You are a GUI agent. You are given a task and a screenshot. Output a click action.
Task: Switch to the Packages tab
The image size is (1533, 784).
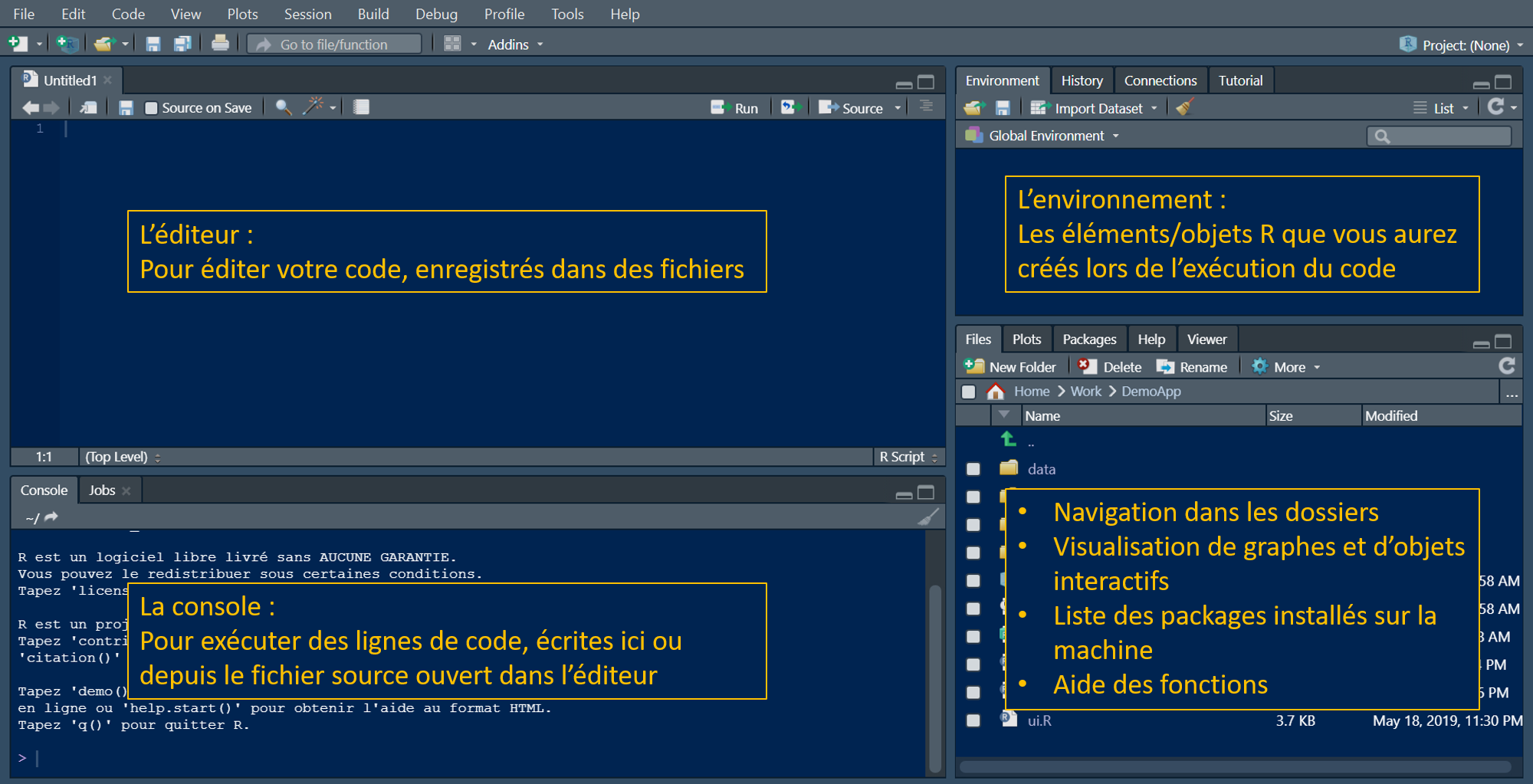click(x=1088, y=339)
